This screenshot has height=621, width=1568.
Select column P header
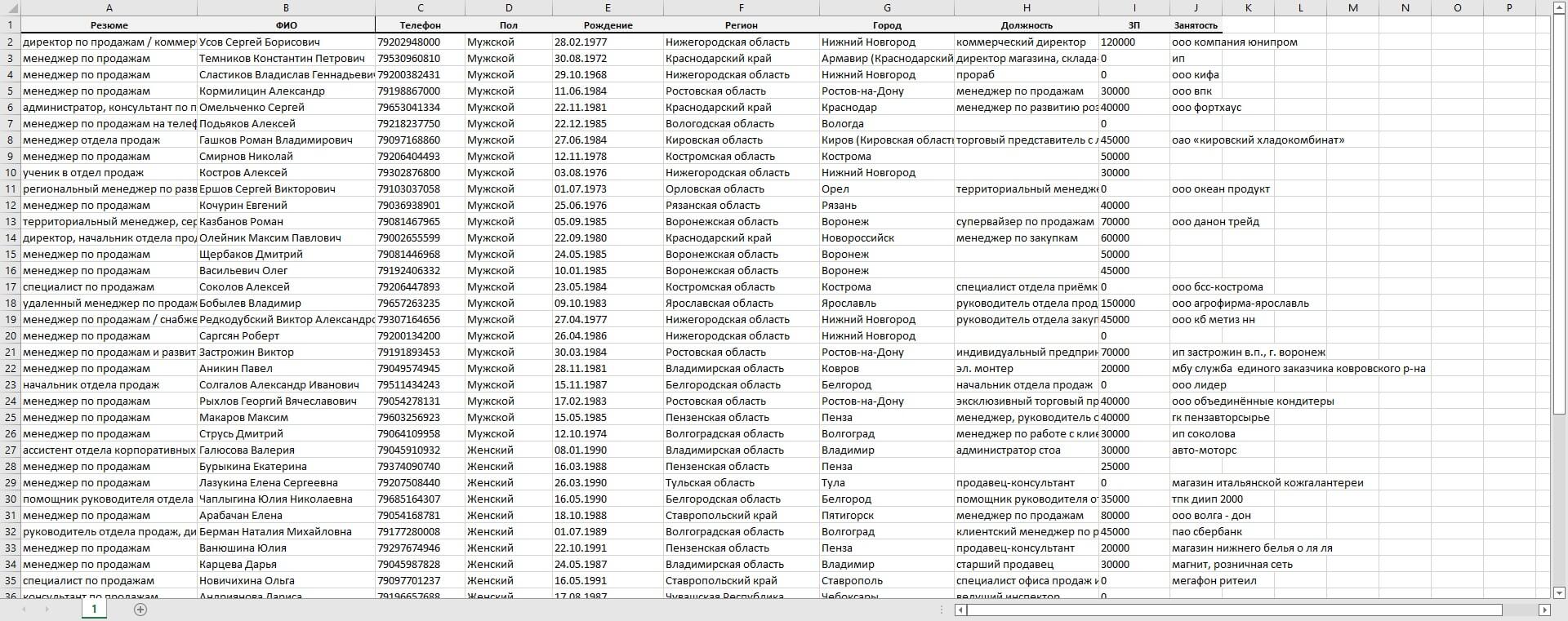(x=1509, y=8)
